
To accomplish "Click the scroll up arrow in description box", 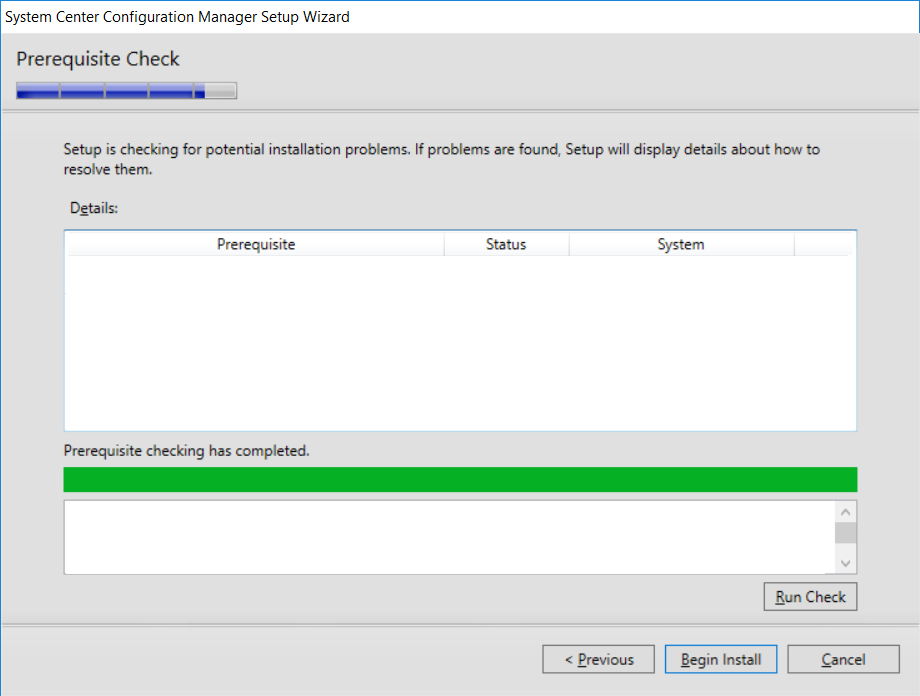I will click(x=845, y=512).
